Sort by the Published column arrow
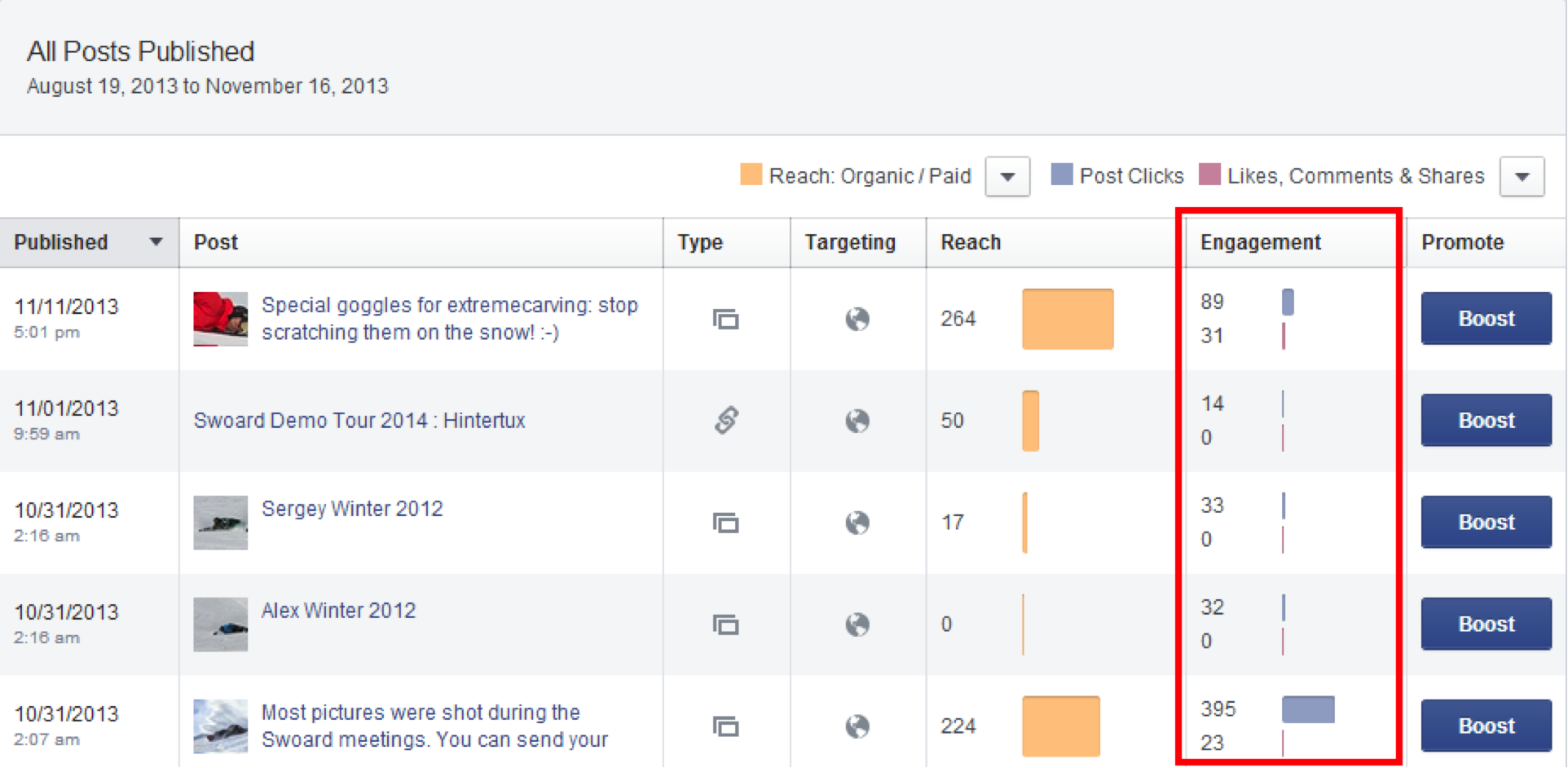Image resolution: width=1568 pixels, height=768 pixels. pyautogui.click(x=156, y=242)
